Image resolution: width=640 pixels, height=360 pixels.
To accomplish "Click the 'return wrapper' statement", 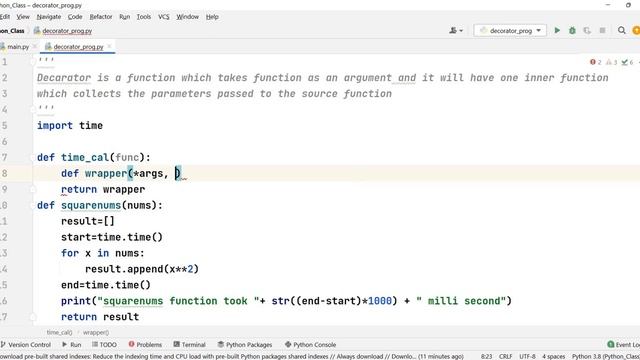I will [103, 189].
